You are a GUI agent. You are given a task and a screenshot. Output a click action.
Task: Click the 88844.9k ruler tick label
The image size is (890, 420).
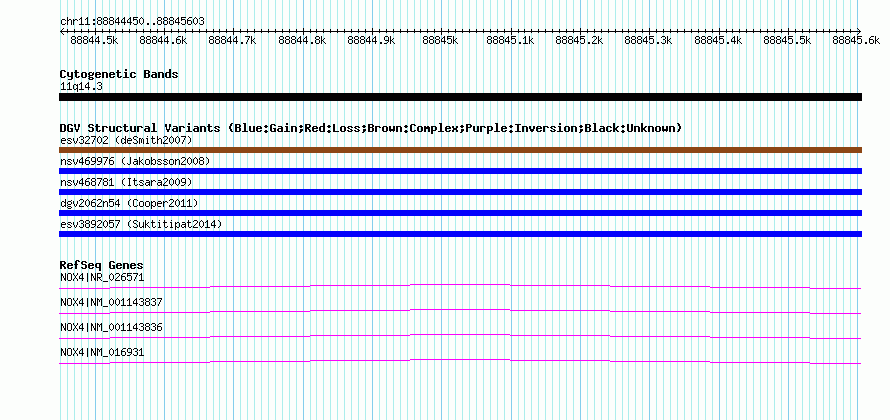point(372,40)
